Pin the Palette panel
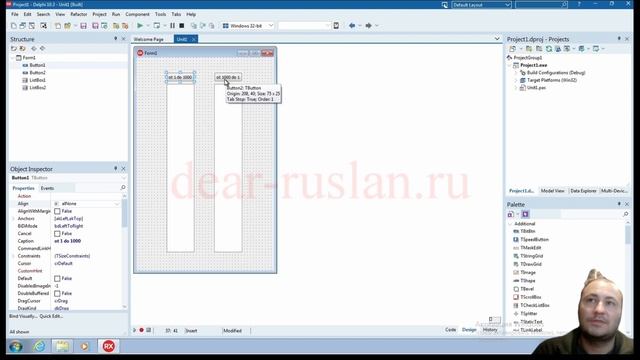This screenshot has width=640, height=360. pos(619,204)
